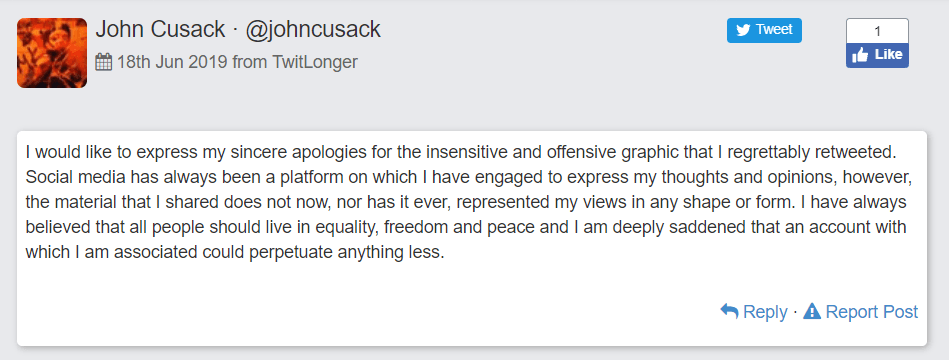The width and height of the screenshot is (949, 360).
Task: Click the John Cusack name heading
Action: pyautogui.click(x=160, y=29)
